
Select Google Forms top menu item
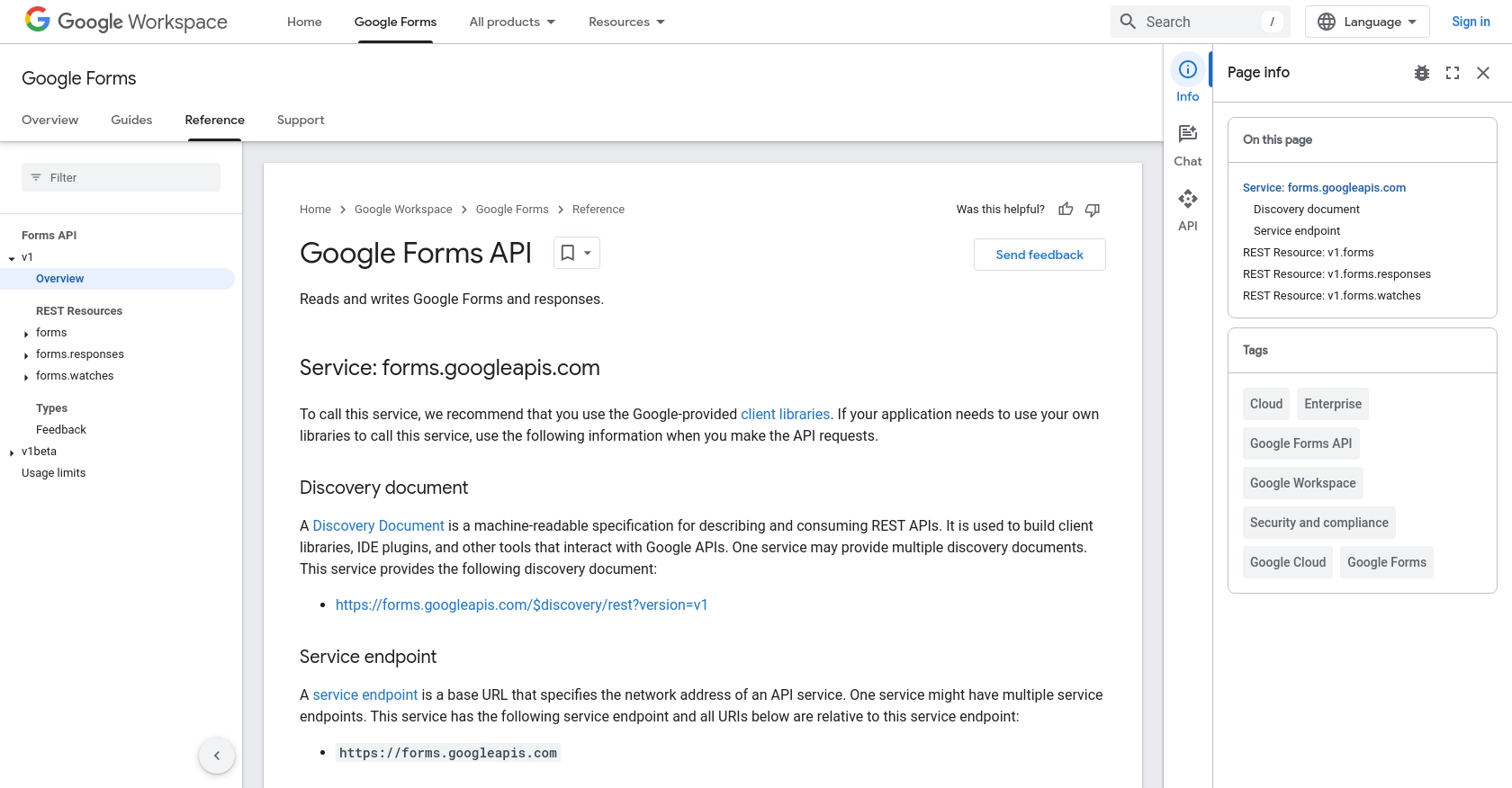[395, 22]
